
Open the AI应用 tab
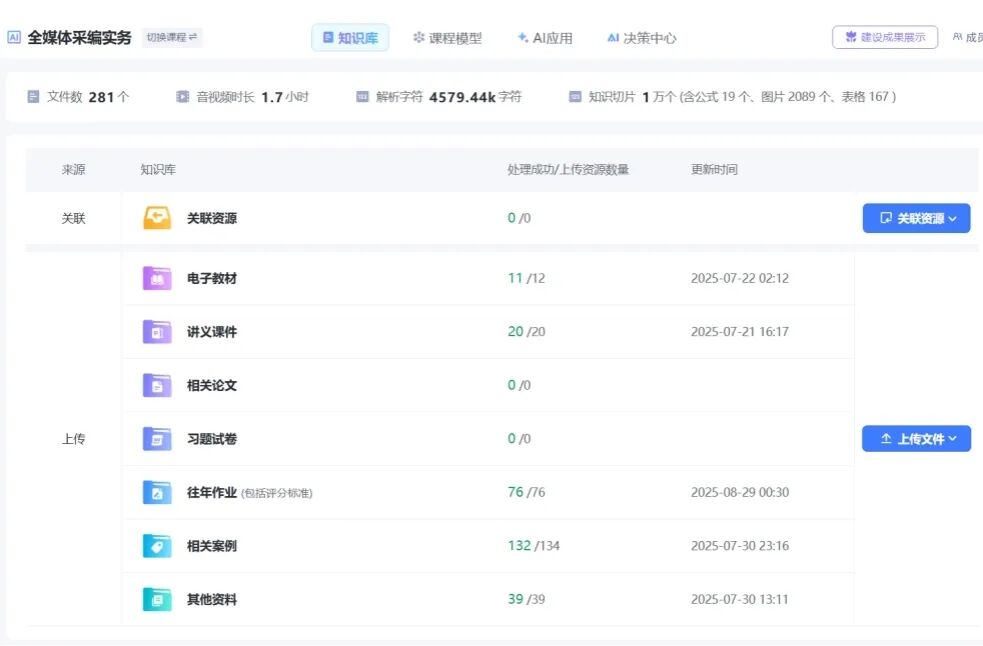545,38
